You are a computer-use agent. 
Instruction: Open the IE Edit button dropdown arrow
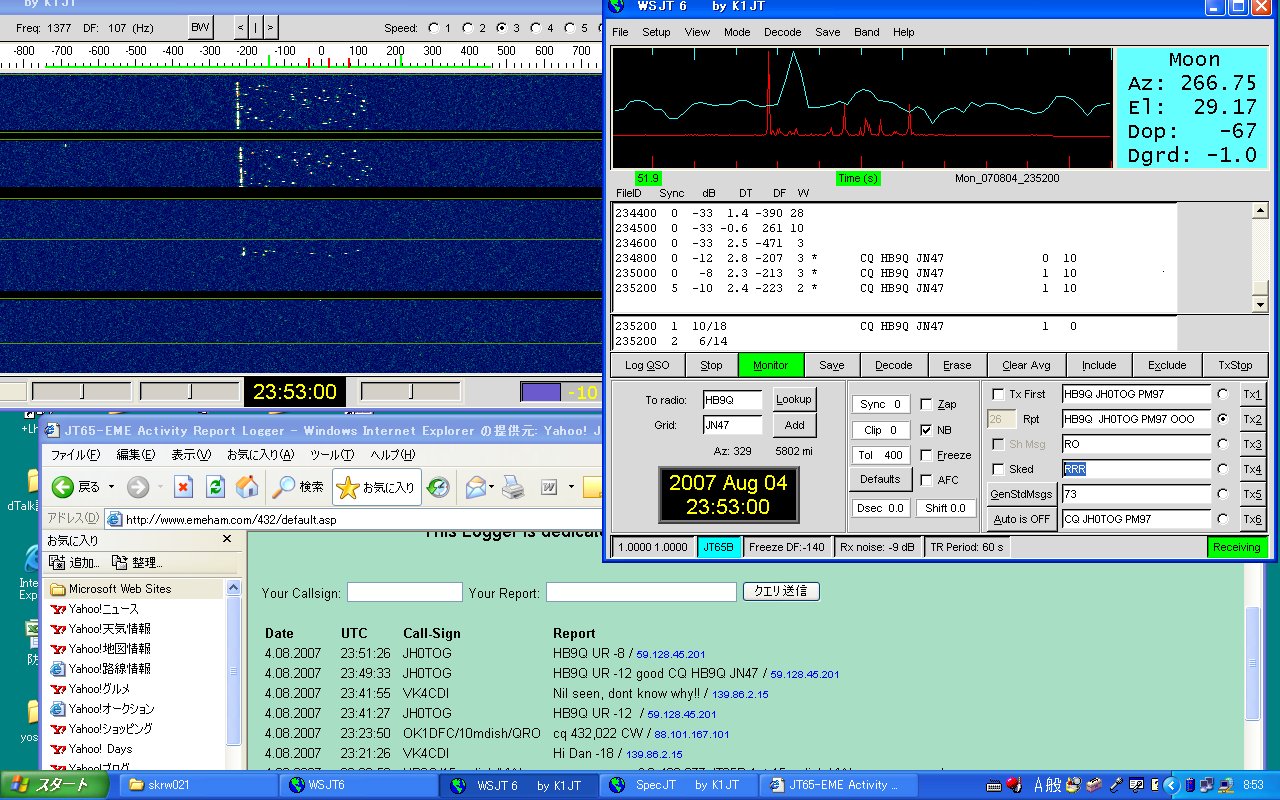click(x=570, y=487)
